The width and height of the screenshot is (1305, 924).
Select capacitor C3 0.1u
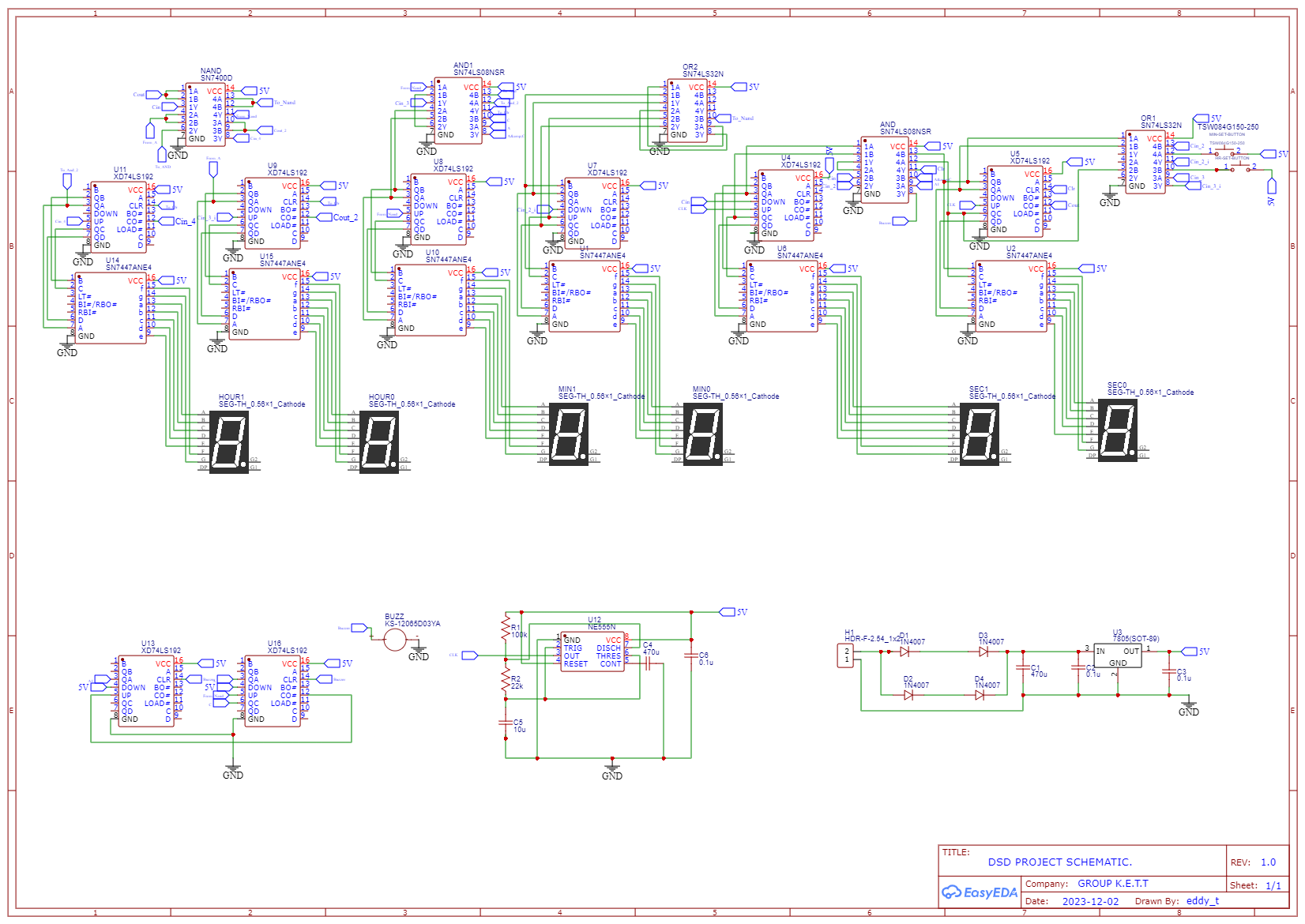pyautogui.click(x=1169, y=671)
